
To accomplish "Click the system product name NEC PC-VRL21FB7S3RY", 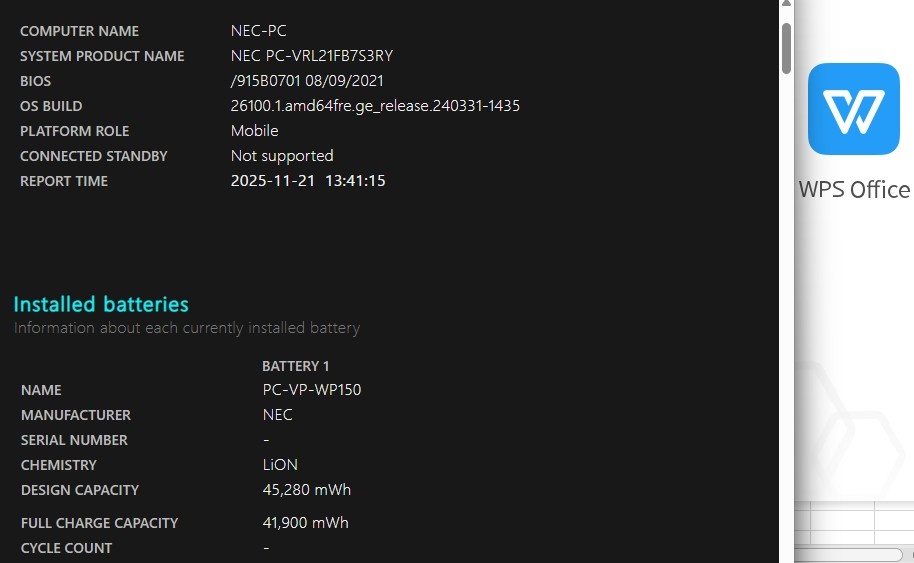I will pos(311,56).
